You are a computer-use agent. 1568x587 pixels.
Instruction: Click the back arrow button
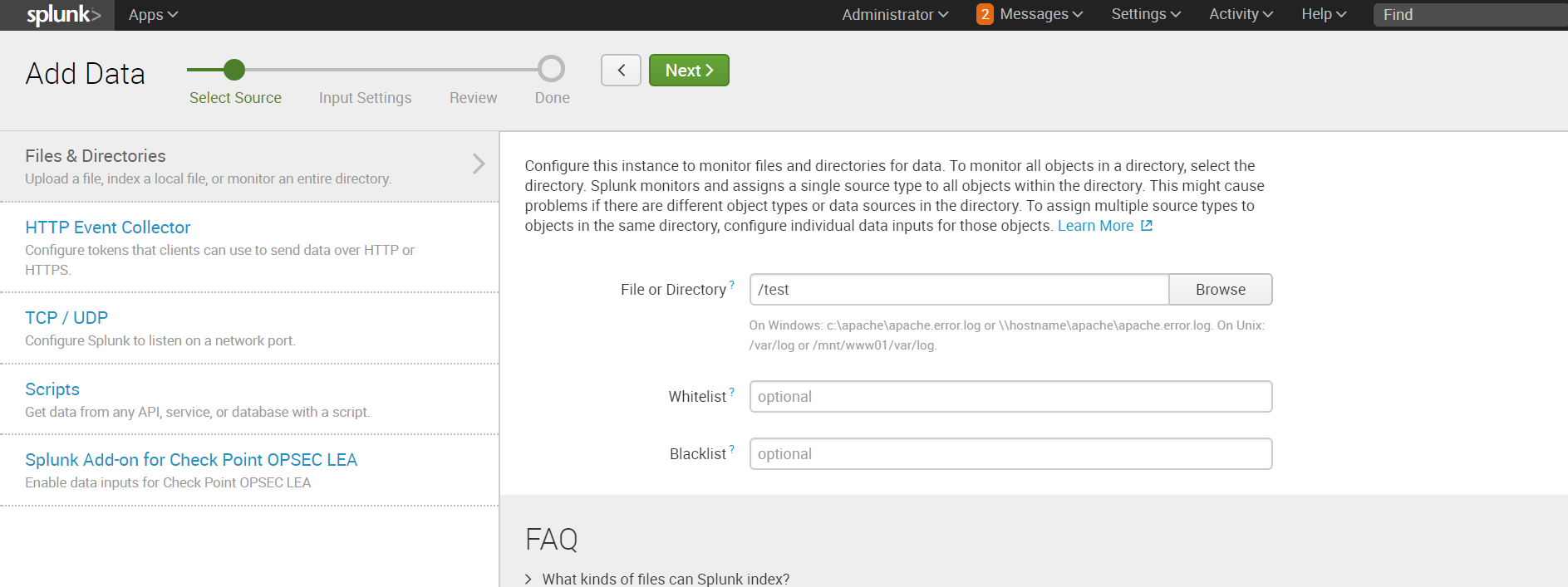click(x=621, y=71)
